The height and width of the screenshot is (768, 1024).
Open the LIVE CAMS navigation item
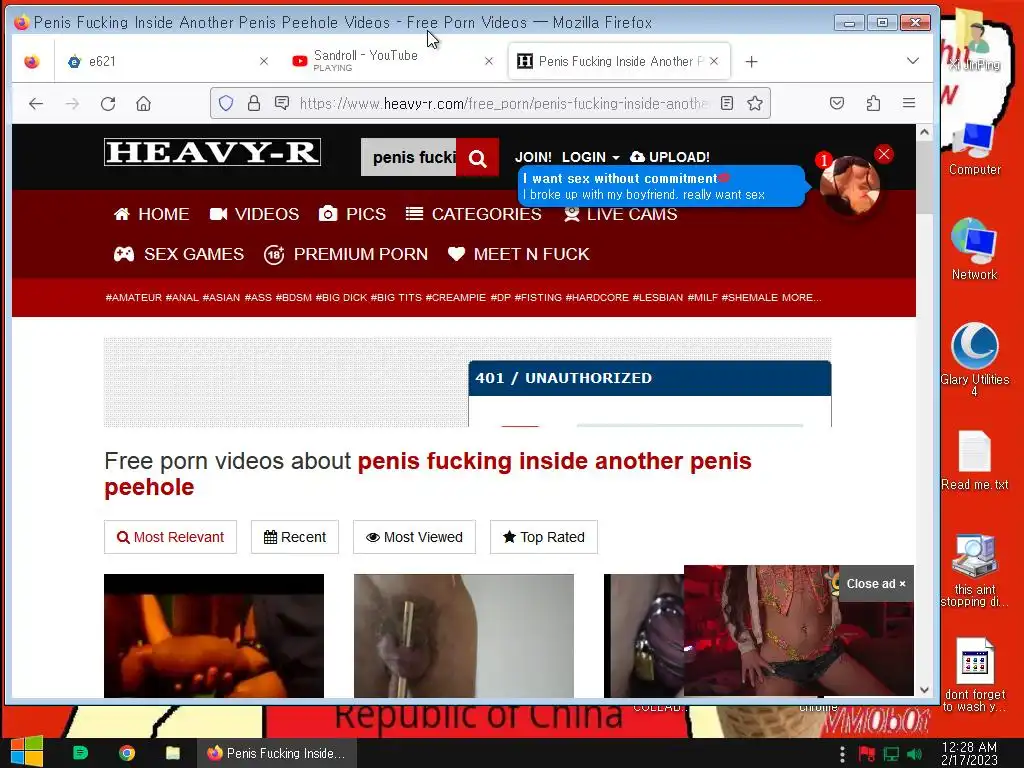coord(620,214)
